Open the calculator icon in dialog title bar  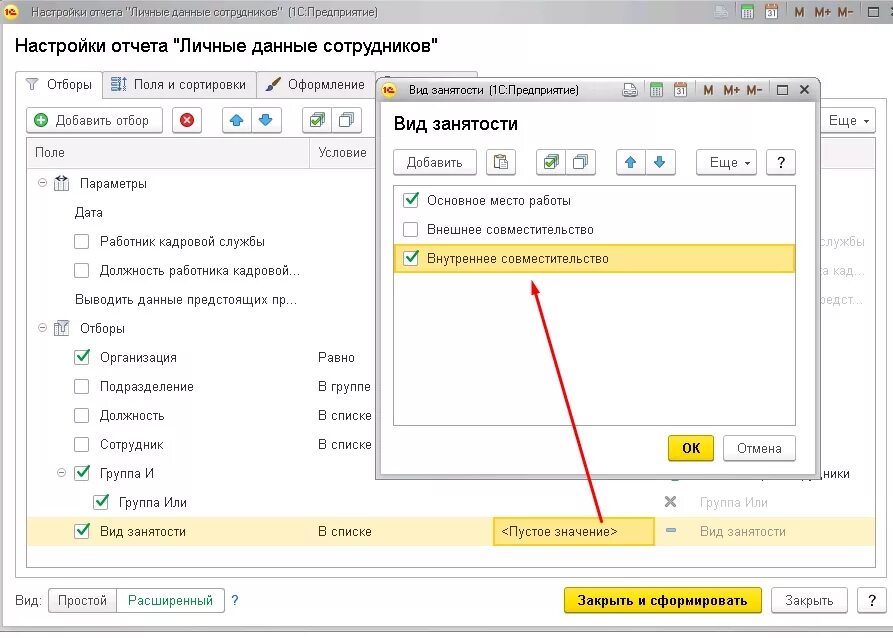pos(656,89)
